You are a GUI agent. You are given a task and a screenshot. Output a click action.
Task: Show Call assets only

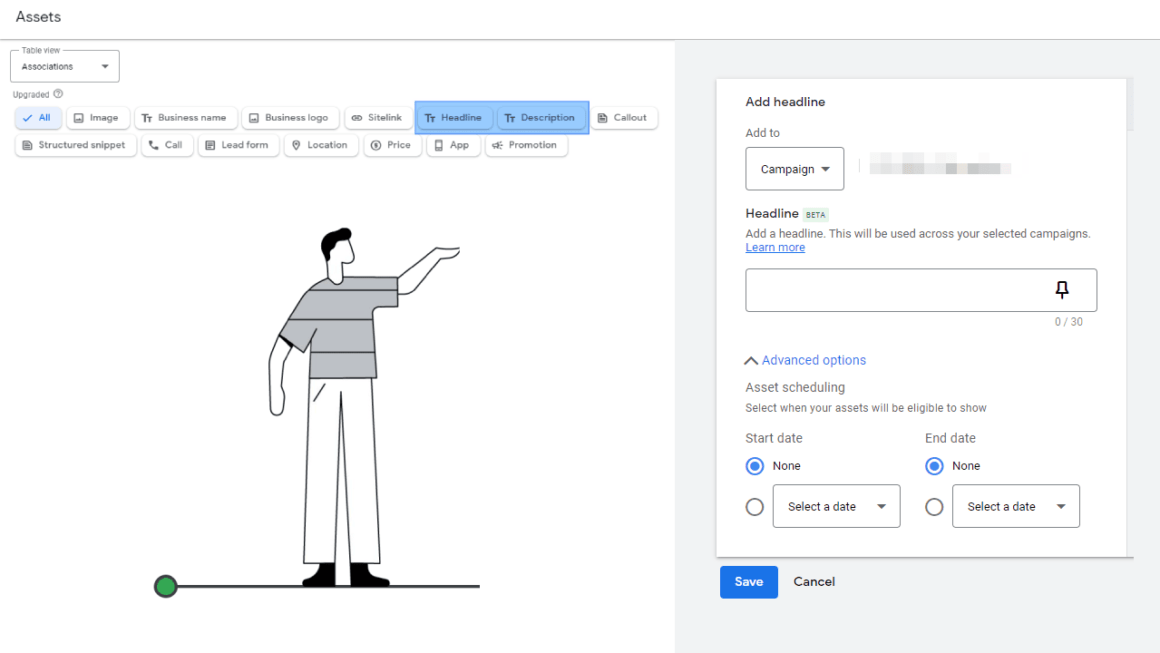(166, 145)
